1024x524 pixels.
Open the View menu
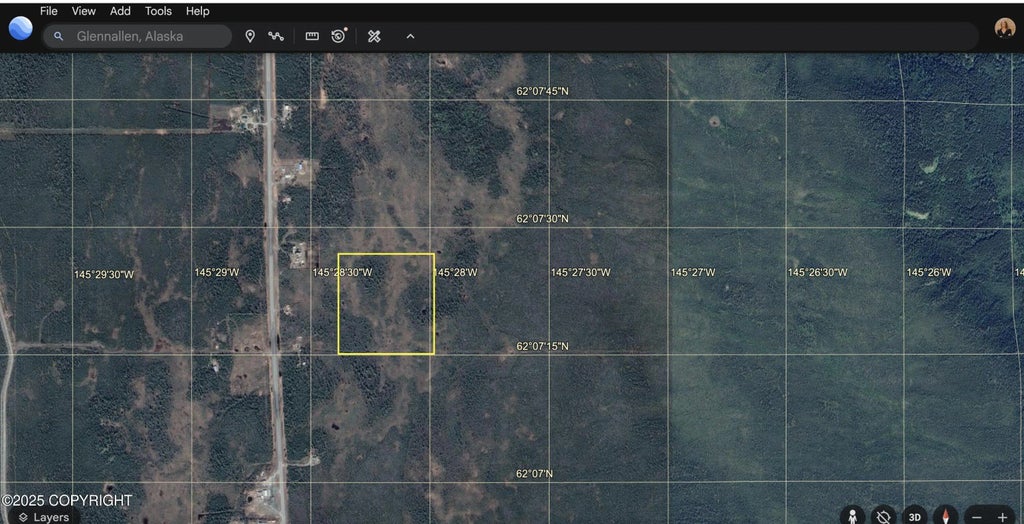pos(84,11)
